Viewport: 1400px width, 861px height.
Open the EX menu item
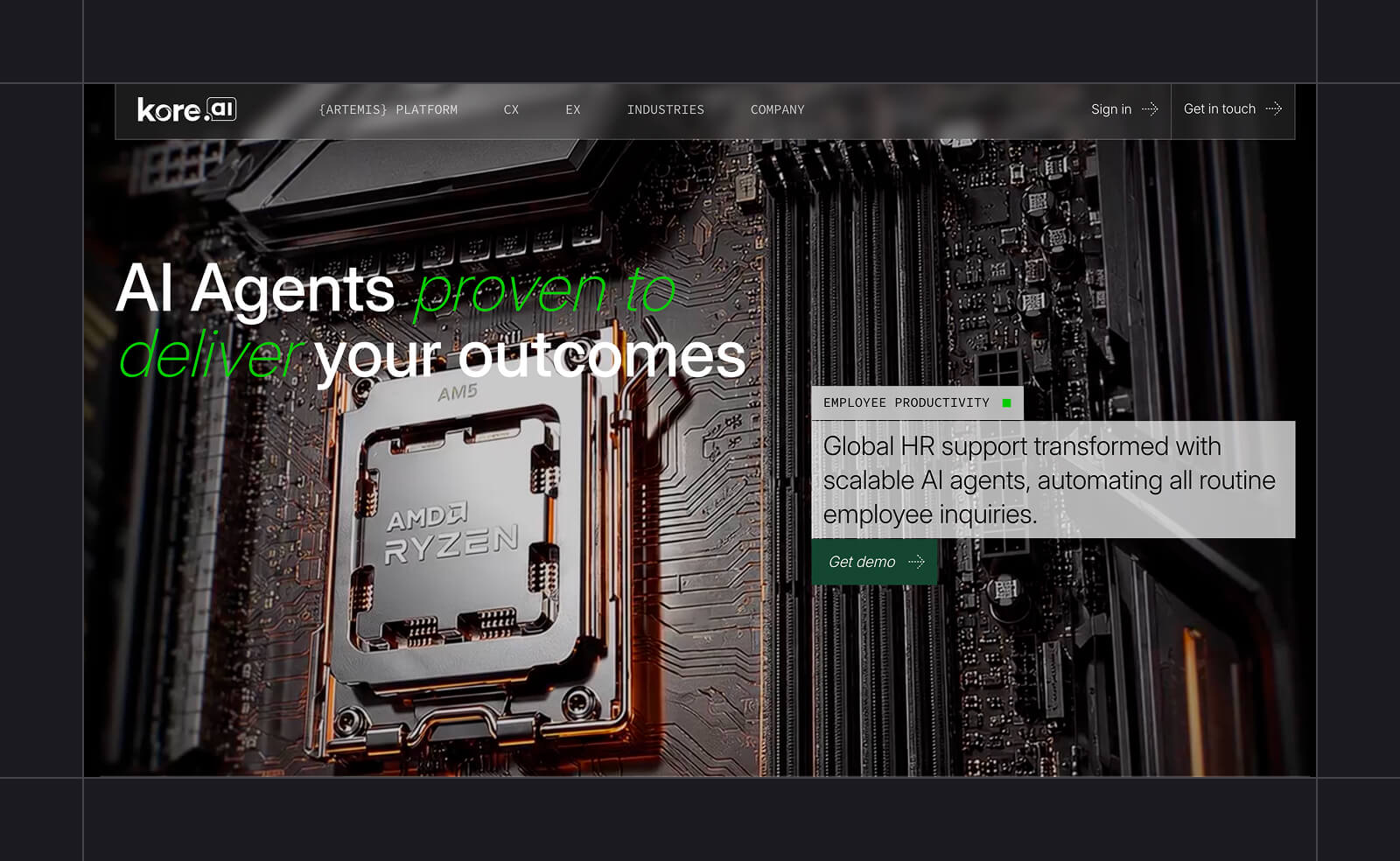click(x=573, y=109)
